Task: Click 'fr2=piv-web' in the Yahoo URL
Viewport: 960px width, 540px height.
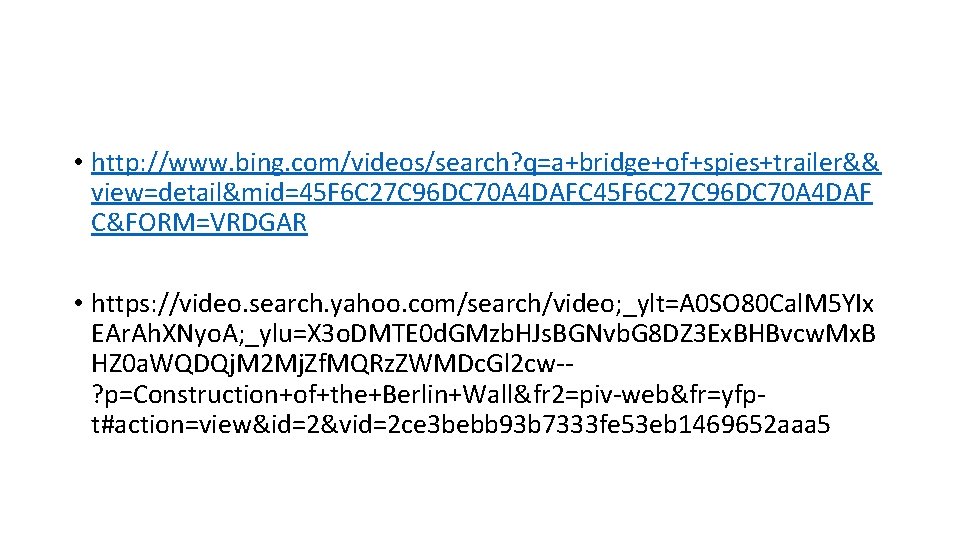Action: (x=602, y=394)
